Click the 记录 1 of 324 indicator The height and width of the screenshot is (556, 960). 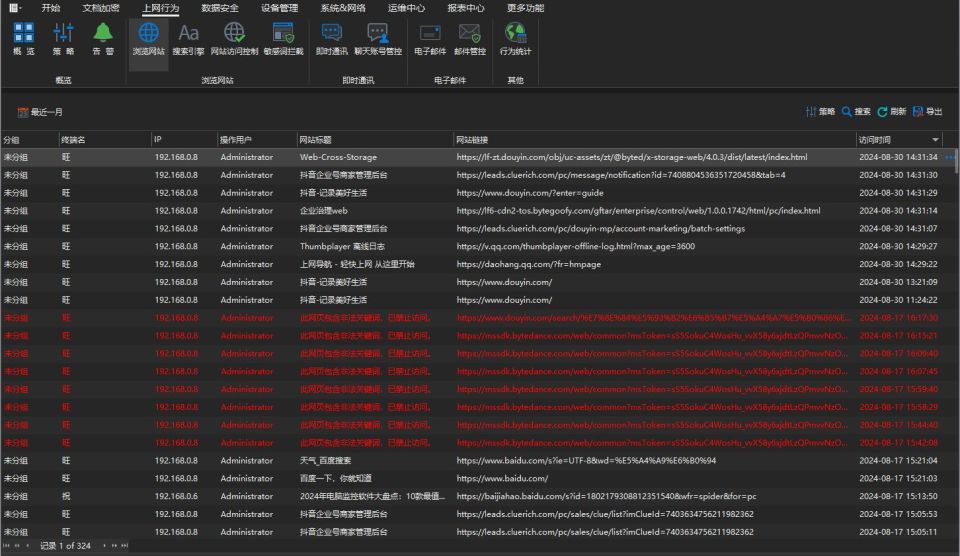(65, 546)
